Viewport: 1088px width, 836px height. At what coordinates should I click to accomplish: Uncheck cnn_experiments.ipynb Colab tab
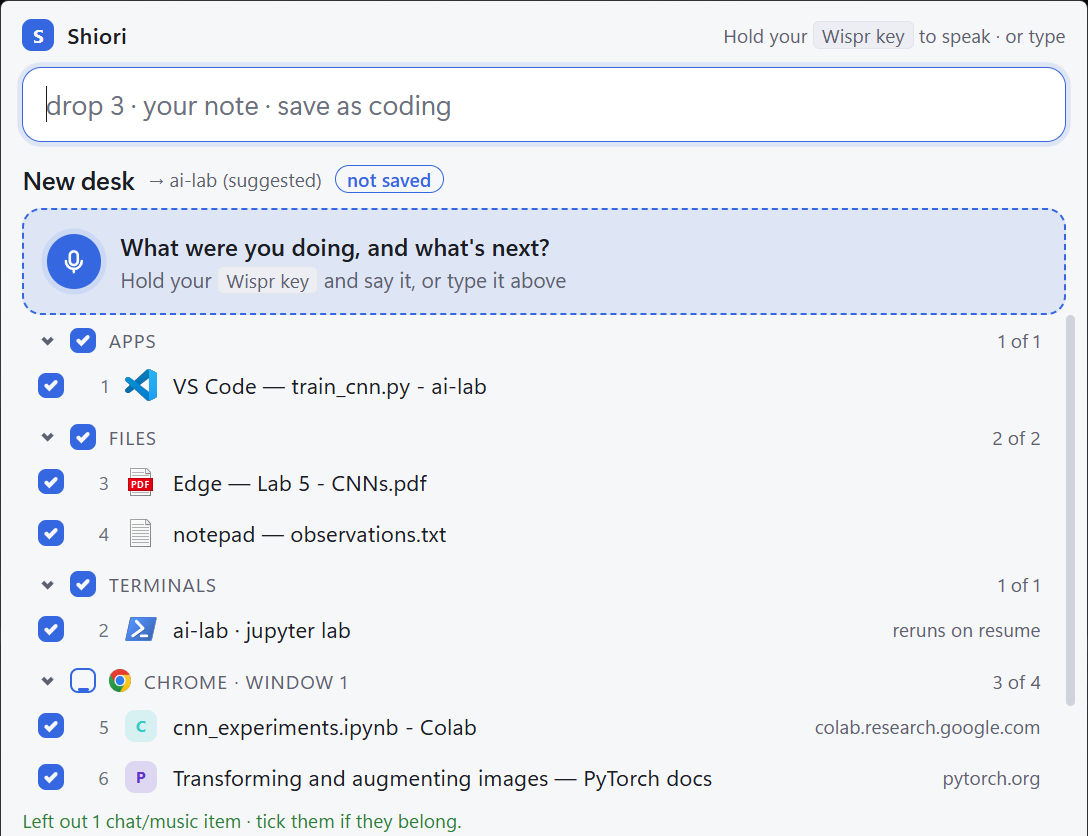[x=51, y=726]
